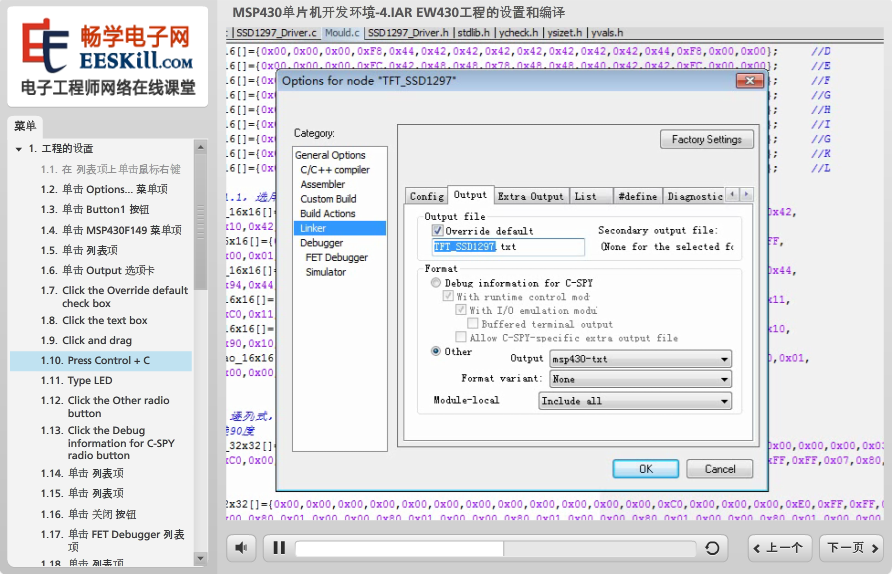The image size is (892, 574).
Task: Select Assembler category
Action: (x=323, y=184)
